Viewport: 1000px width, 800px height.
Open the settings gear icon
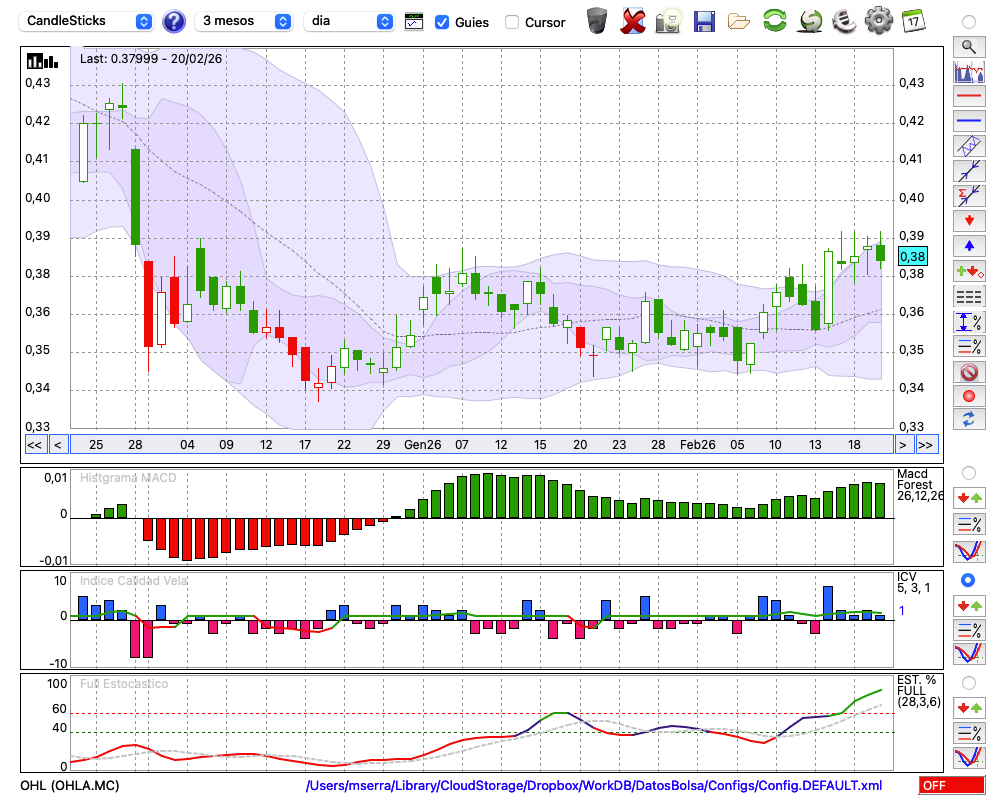click(x=878, y=20)
